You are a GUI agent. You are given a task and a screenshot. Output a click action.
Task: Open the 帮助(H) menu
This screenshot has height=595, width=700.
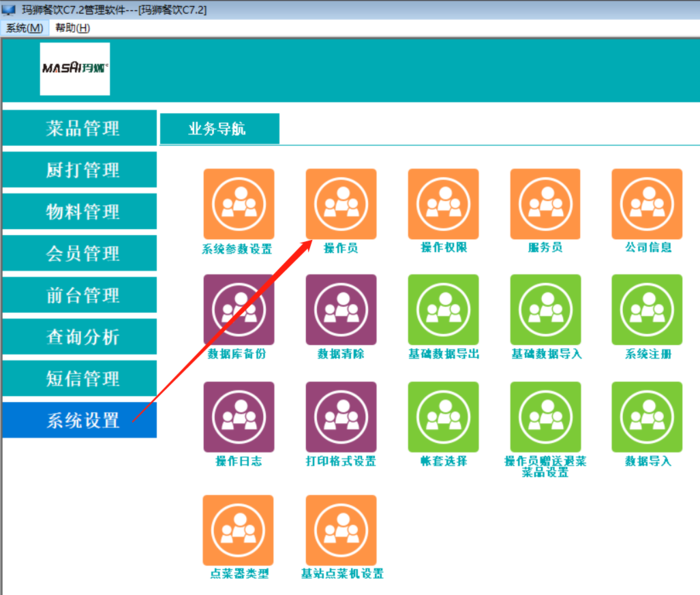[72, 27]
